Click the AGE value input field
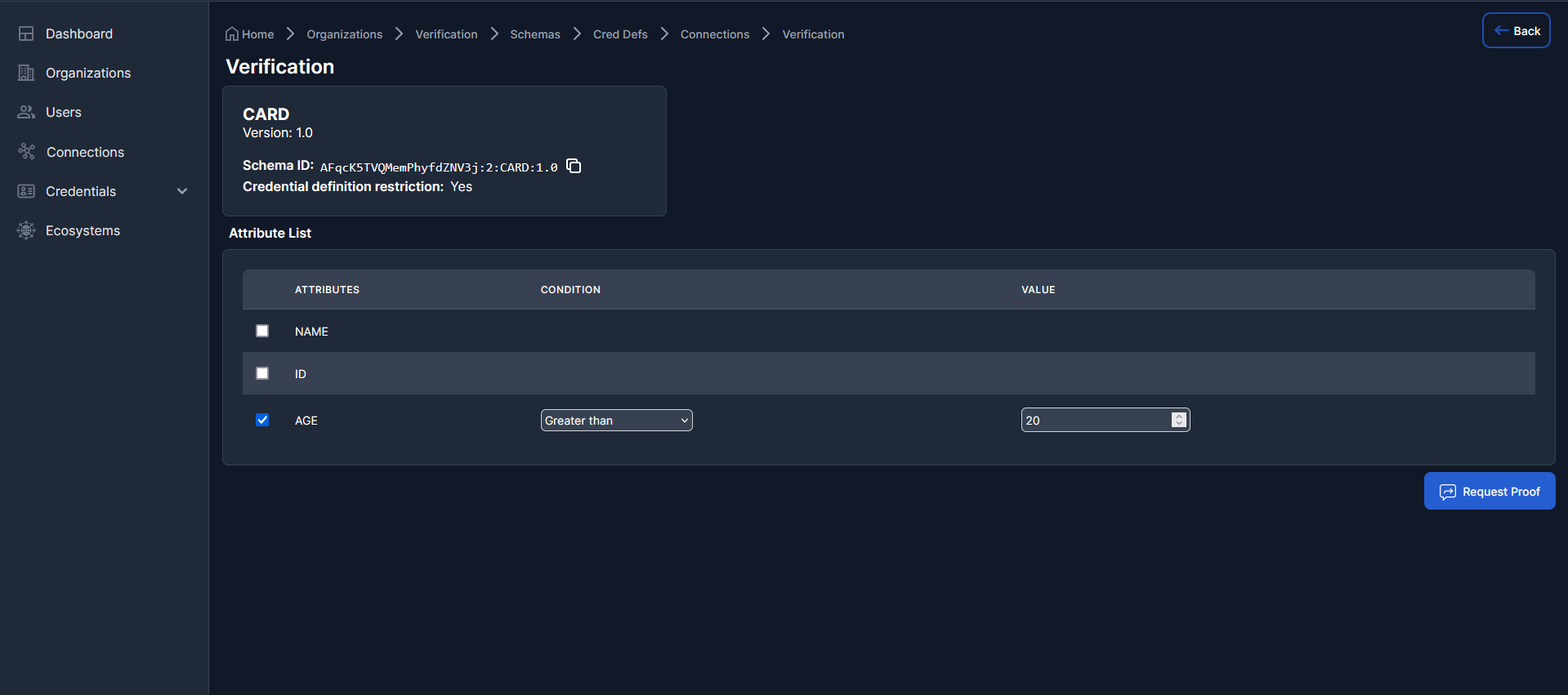 tap(1106, 420)
